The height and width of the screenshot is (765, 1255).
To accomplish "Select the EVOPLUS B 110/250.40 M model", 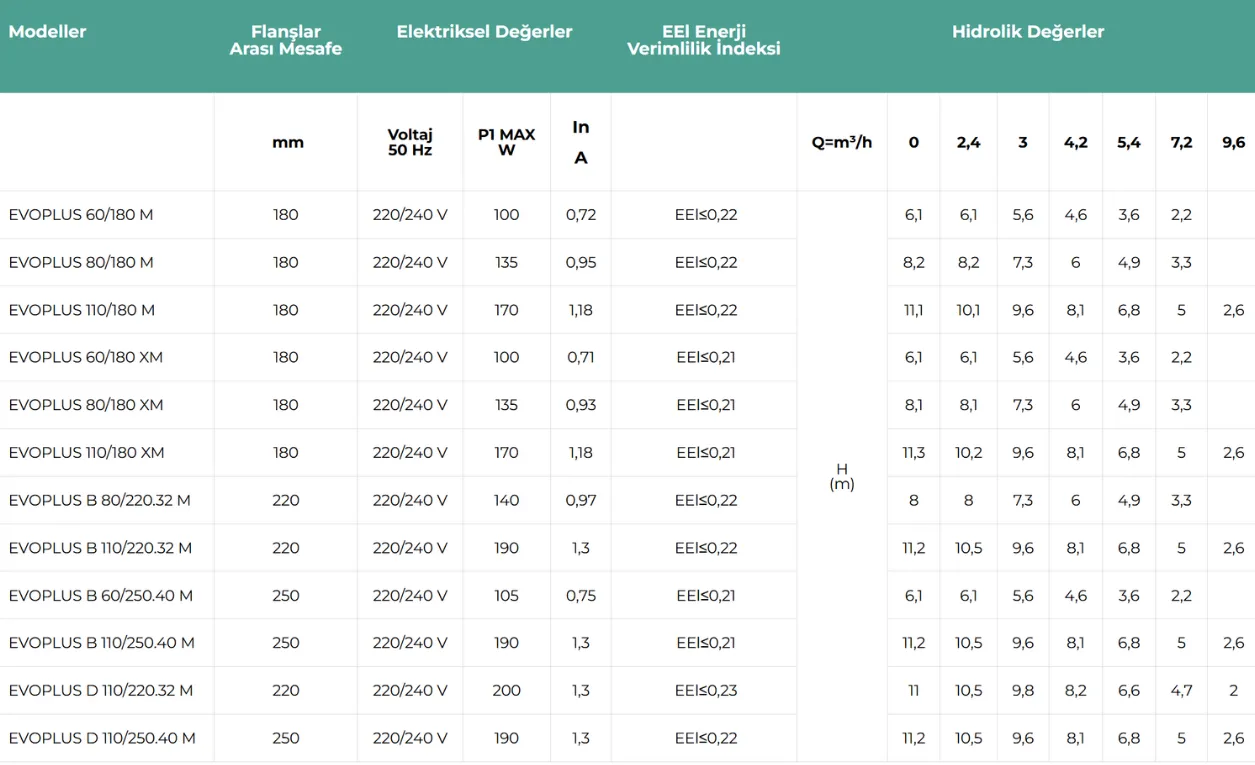I will [x=102, y=643].
